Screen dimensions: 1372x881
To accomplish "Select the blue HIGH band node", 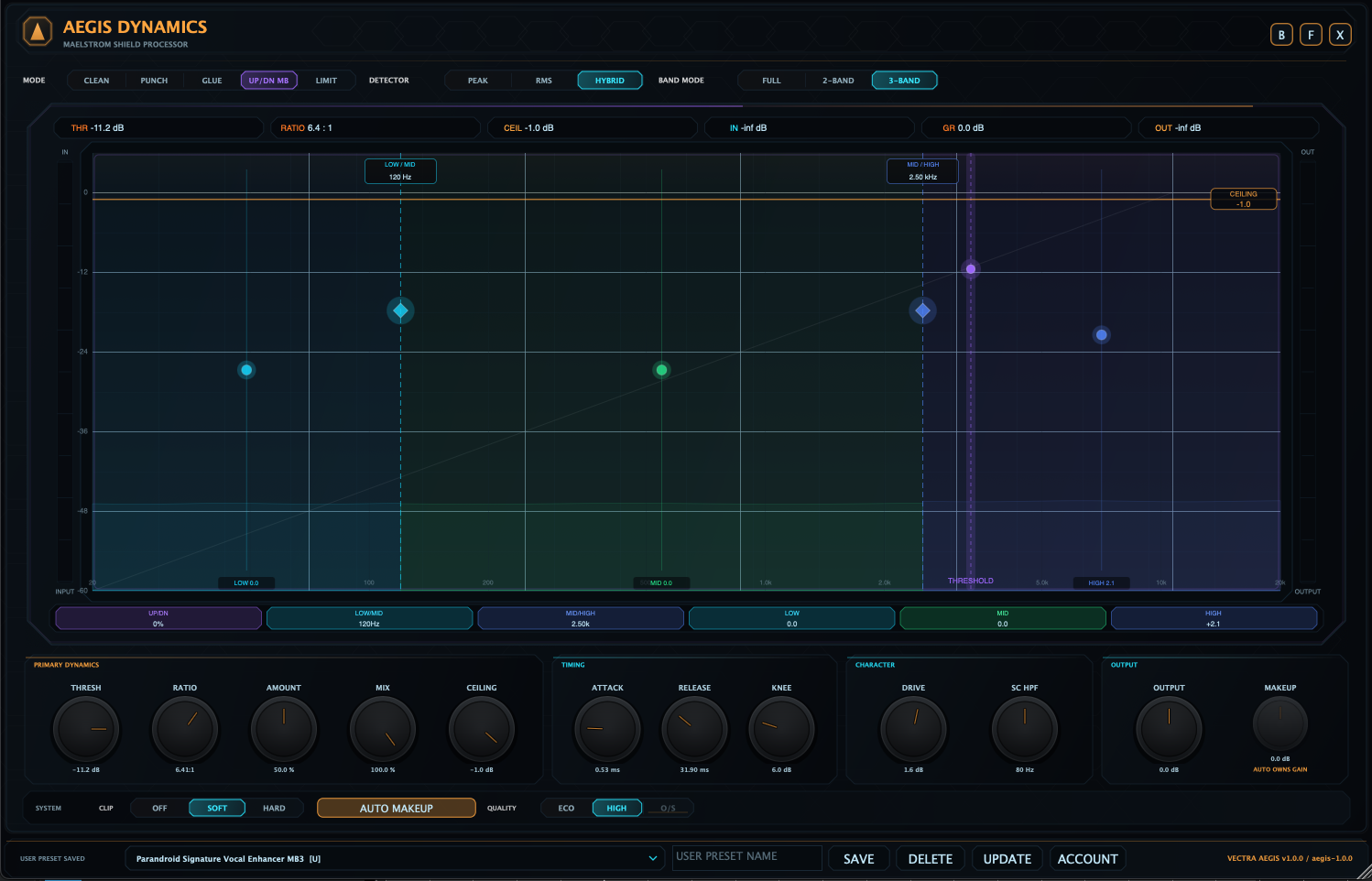I will 1102,335.
